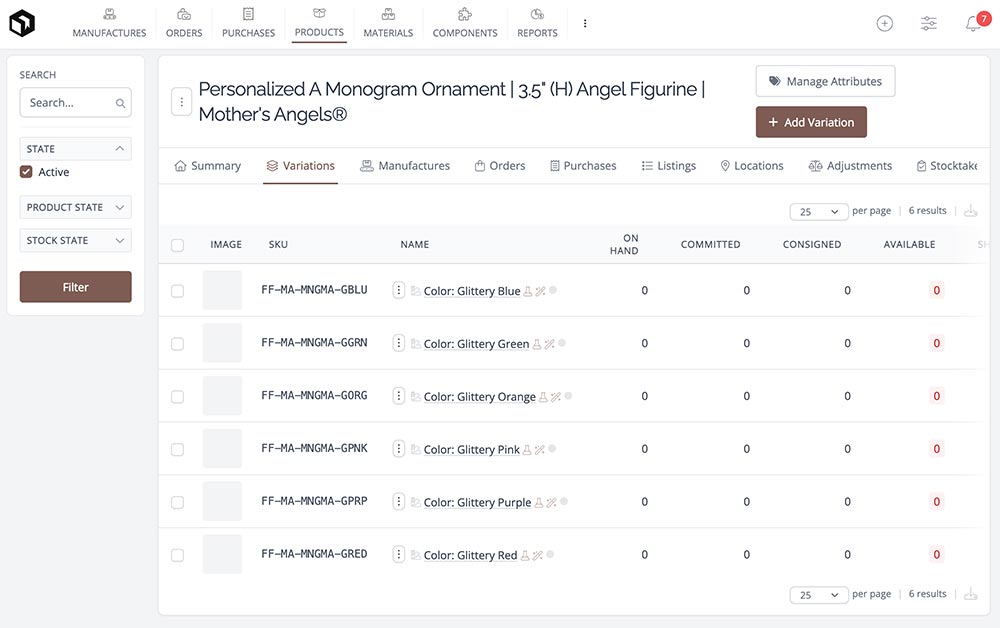Click the export download icon below table
The width and height of the screenshot is (1000, 628).
[971, 594]
